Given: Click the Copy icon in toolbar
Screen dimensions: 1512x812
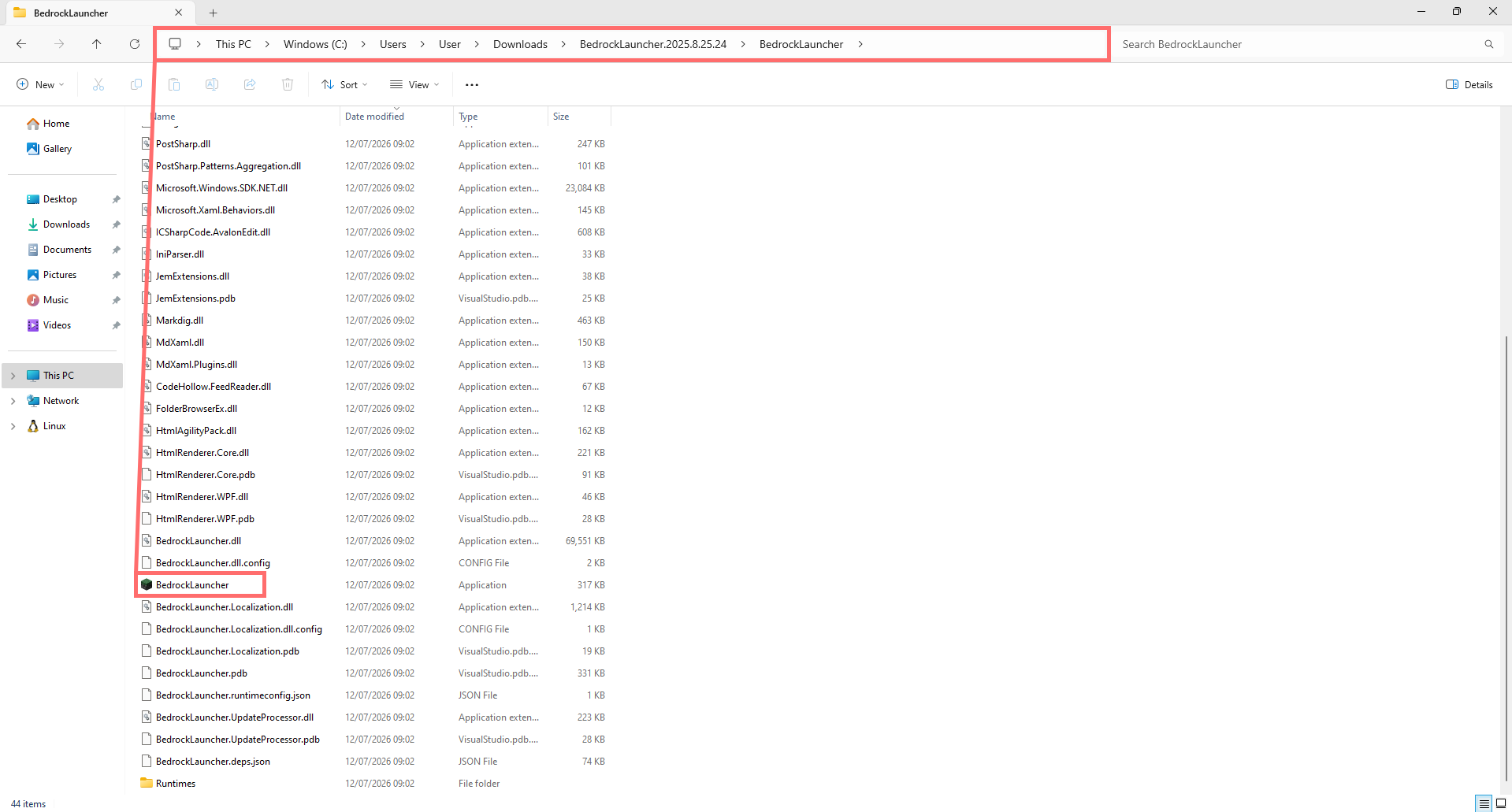Looking at the screenshot, I should click(x=136, y=84).
